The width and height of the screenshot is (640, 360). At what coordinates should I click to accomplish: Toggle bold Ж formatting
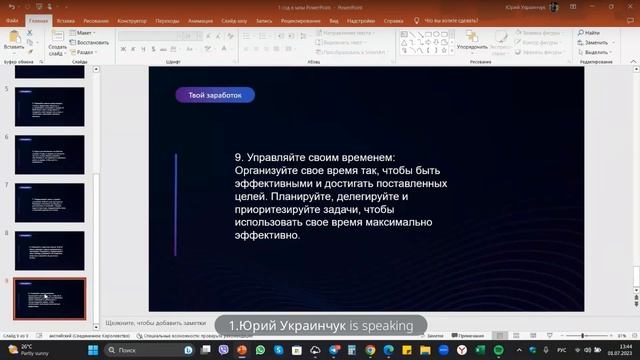pos(123,49)
